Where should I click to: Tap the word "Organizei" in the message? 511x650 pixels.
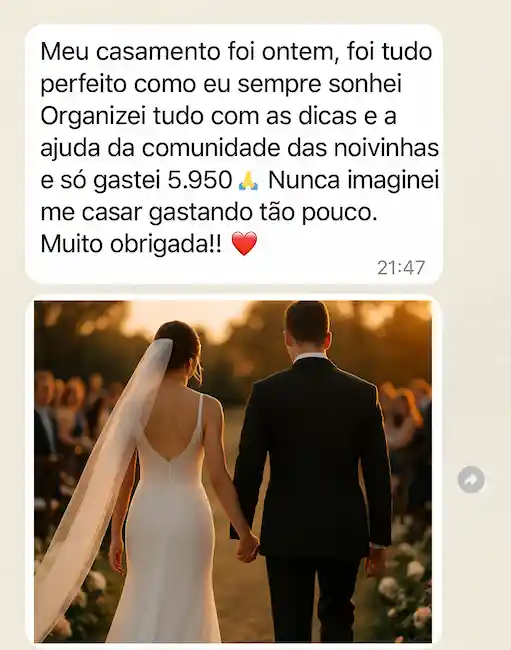point(93,117)
